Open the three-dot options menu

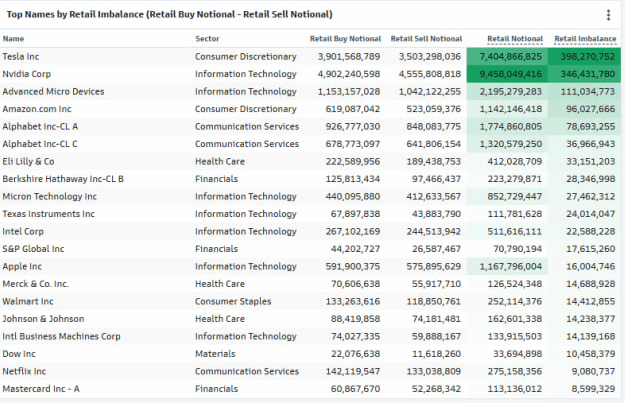608,15
